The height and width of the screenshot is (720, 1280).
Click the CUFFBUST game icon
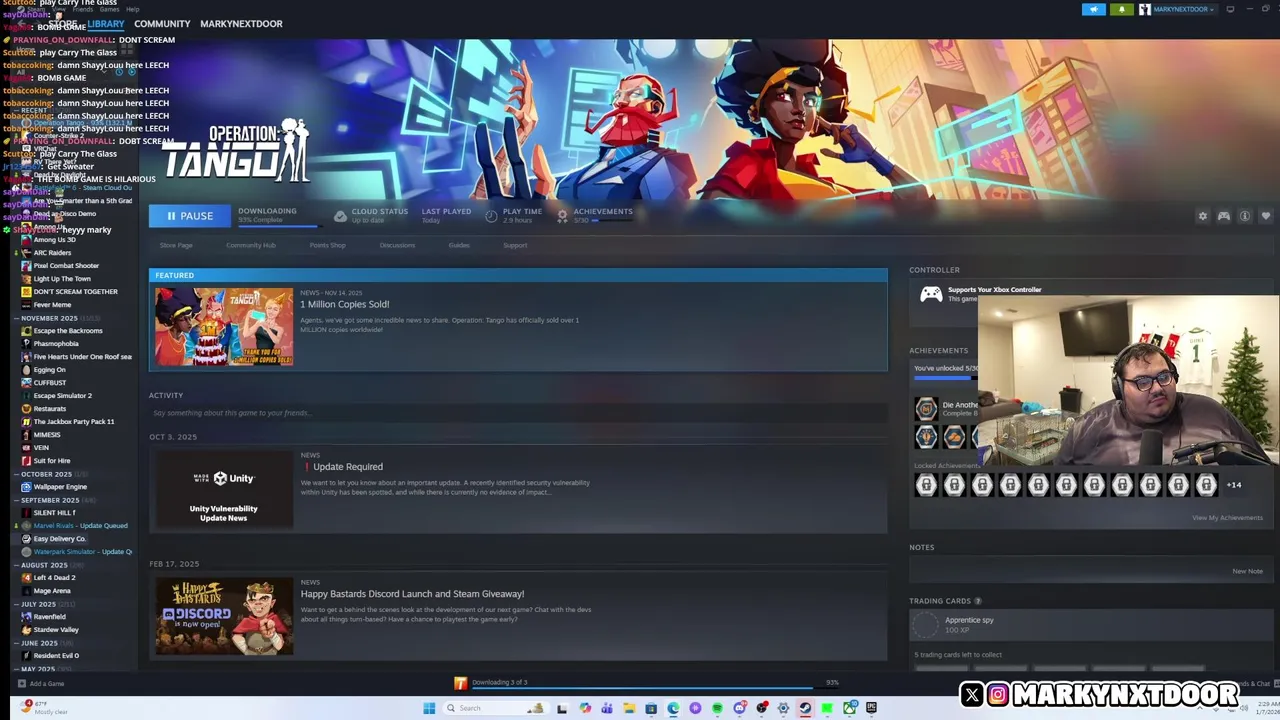[x=26, y=383]
